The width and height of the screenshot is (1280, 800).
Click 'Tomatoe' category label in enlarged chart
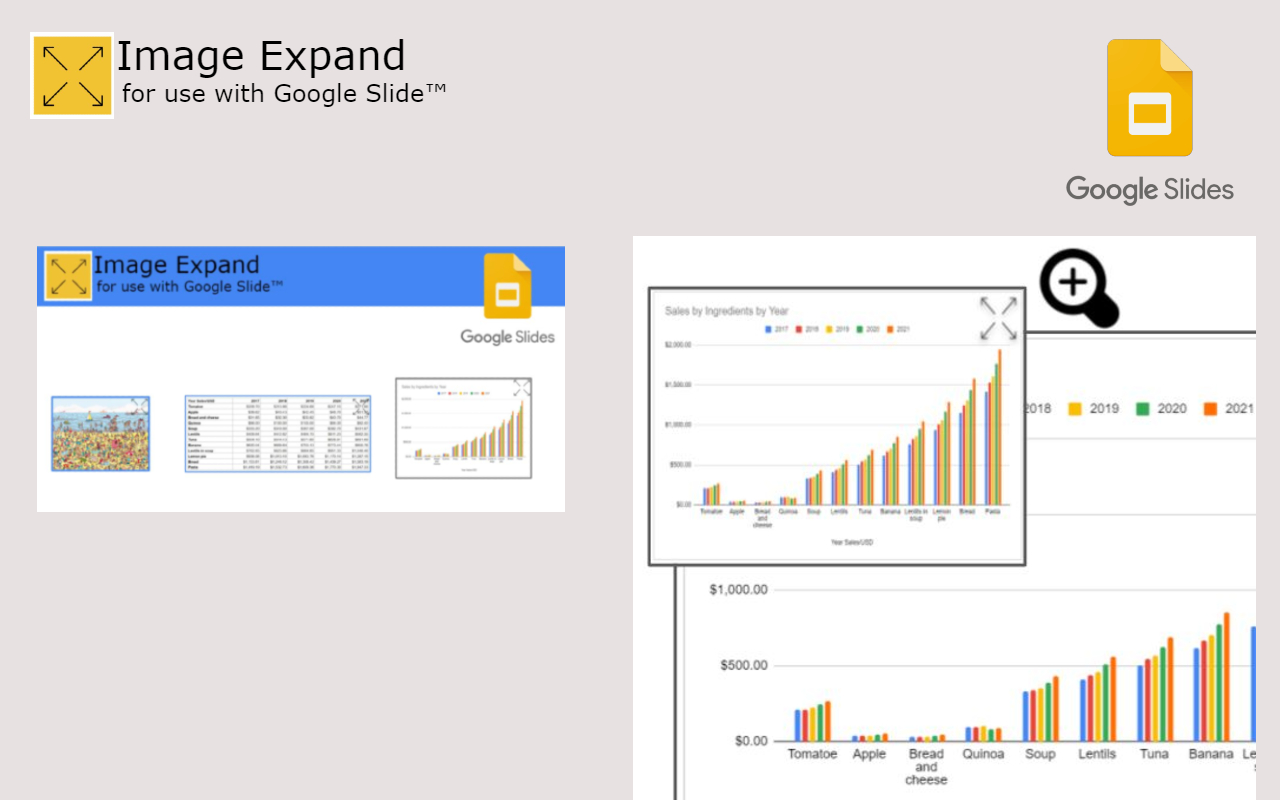point(812,754)
